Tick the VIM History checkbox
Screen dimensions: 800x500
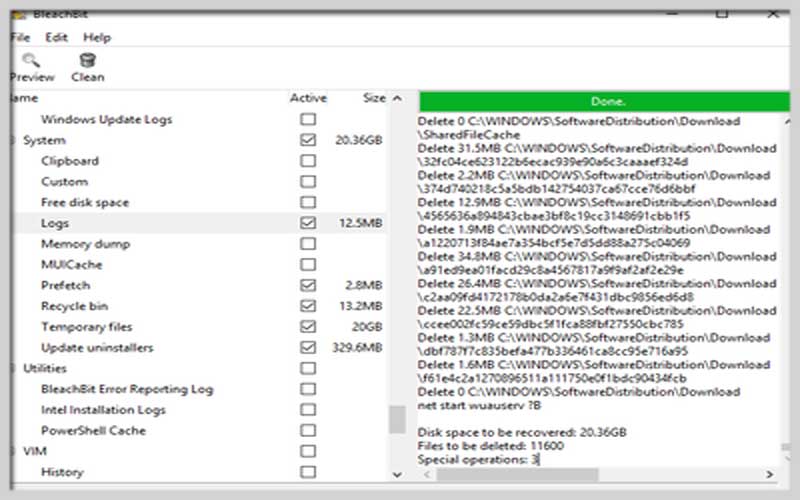coord(308,472)
